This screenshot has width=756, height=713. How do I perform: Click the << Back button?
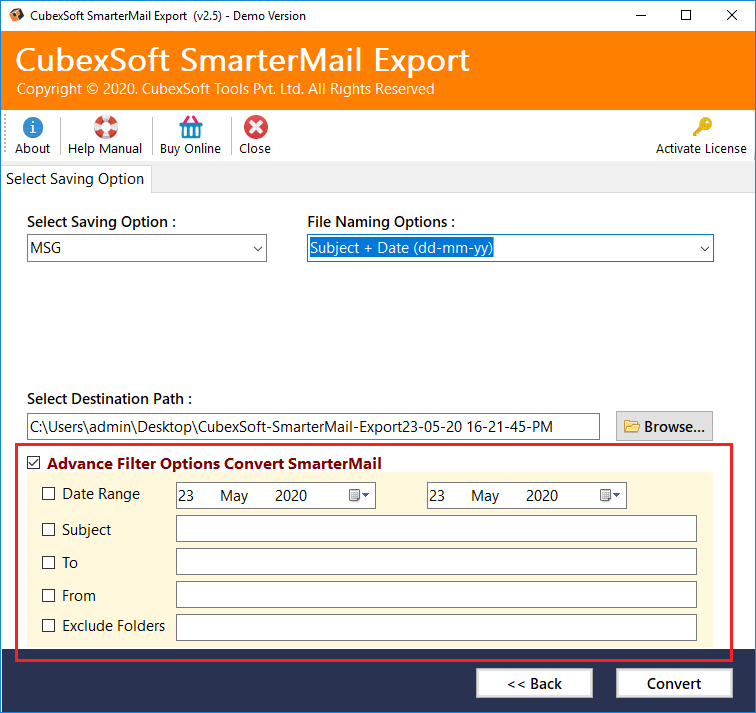(534, 683)
